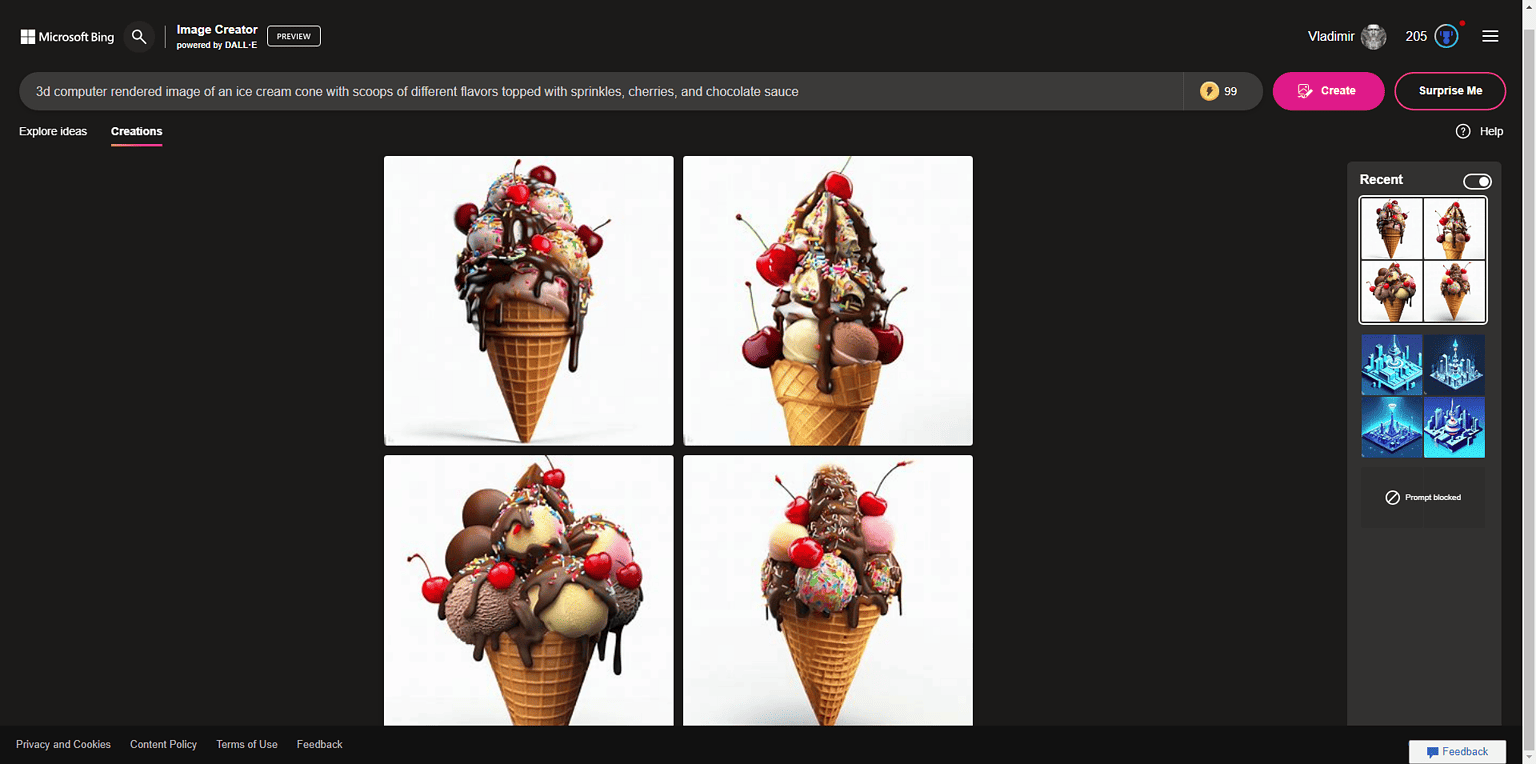This screenshot has height=764, width=1536.
Task: Open a blue isometric city thumbnail in Recent
Action: pyautogui.click(x=1392, y=364)
